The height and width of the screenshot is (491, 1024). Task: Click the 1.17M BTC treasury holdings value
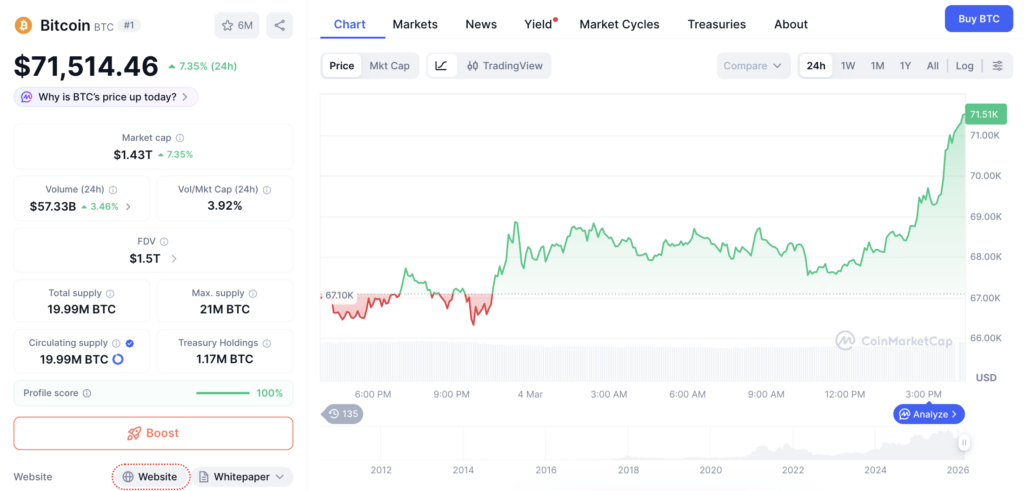[x=225, y=359]
